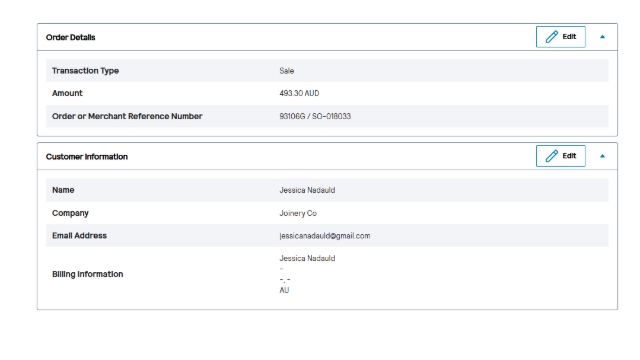Select Jessica Nadauld in Billing Information
Viewport: 640px width, 360px height.
307,258
